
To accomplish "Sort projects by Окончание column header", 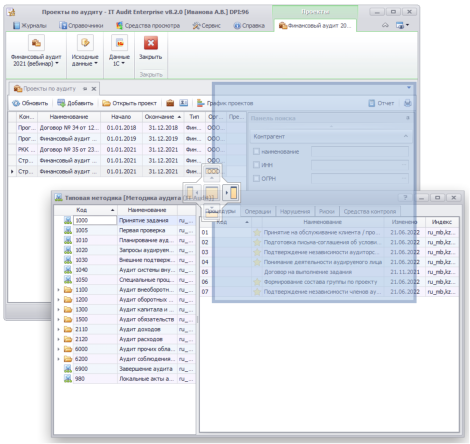I will coord(163,117).
